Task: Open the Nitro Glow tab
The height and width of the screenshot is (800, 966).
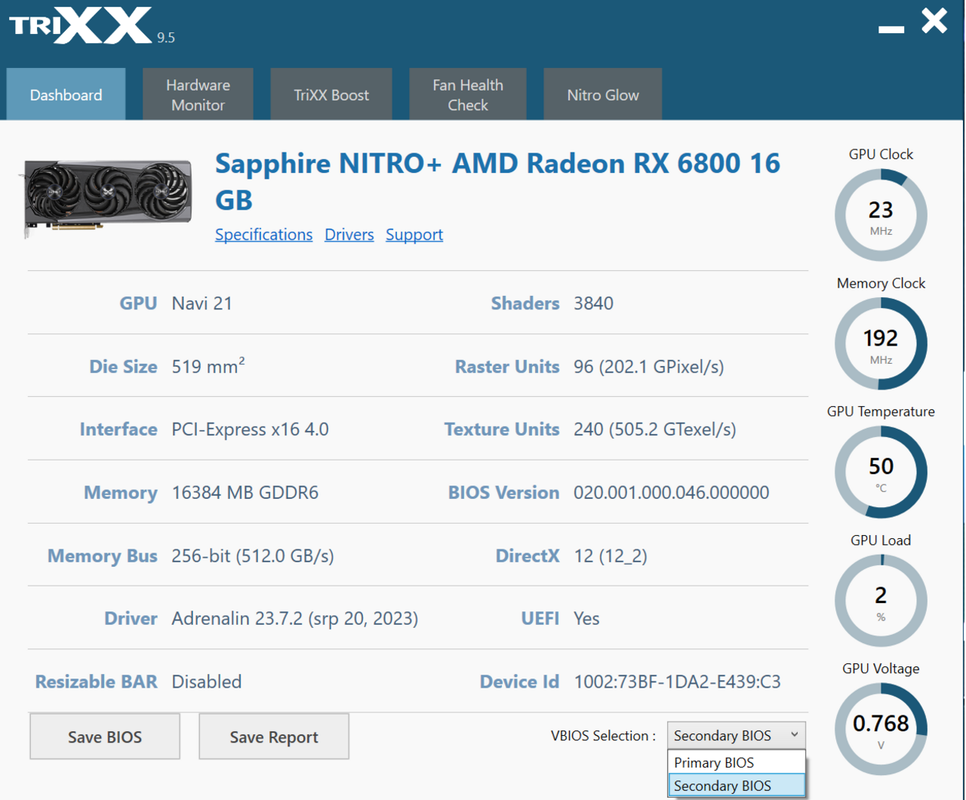Action: pyautogui.click(x=603, y=94)
